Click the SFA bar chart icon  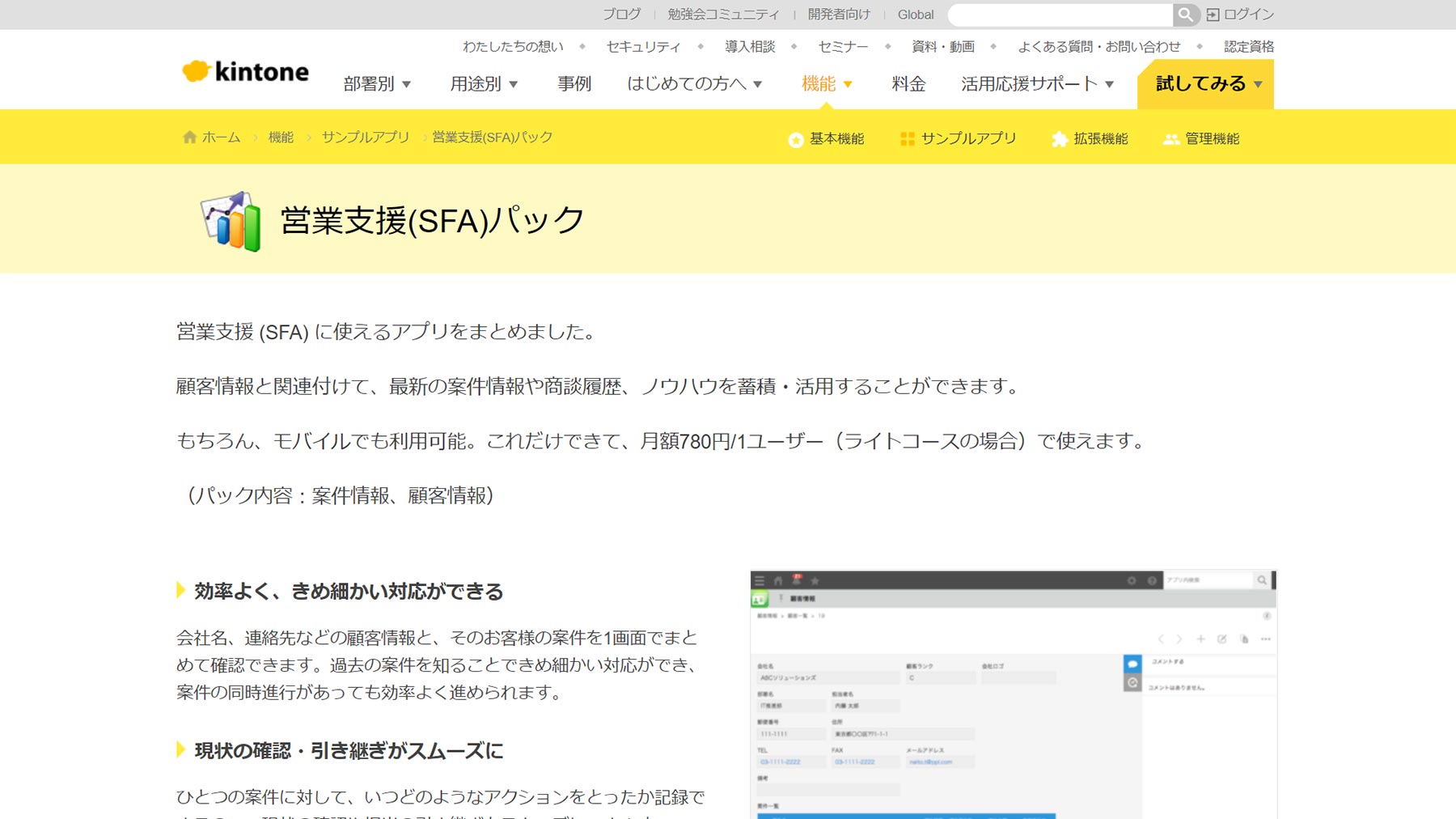pyautogui.click(x=231, y=221)
